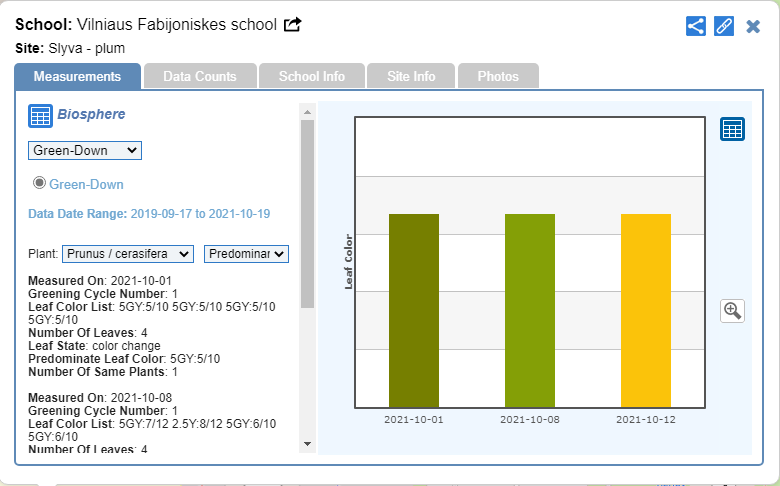
Task: Show chart data table icon at right
Action: click(x=732, y=129)
